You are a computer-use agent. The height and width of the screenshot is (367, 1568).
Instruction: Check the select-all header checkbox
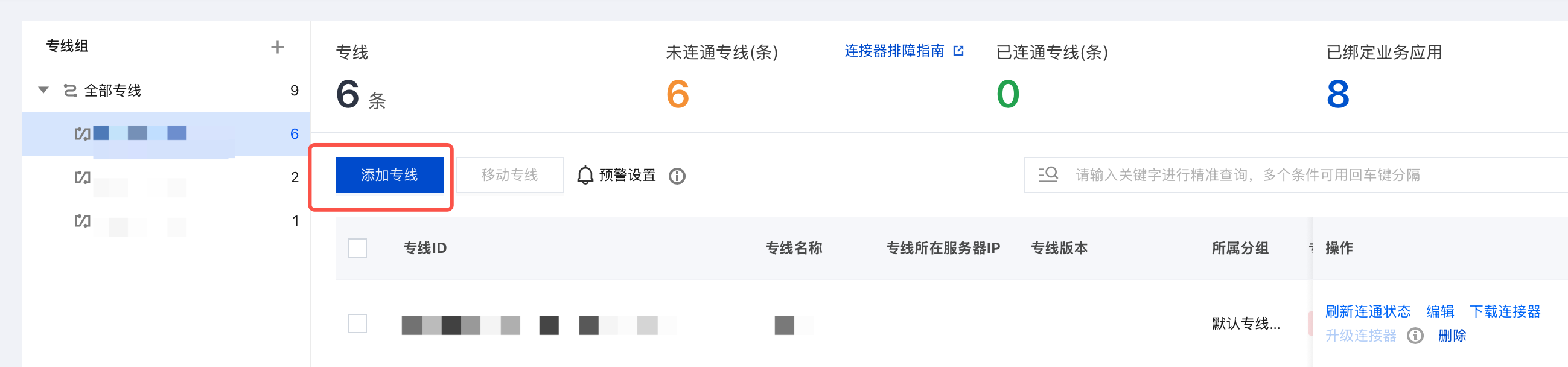(x=357, y=248)
